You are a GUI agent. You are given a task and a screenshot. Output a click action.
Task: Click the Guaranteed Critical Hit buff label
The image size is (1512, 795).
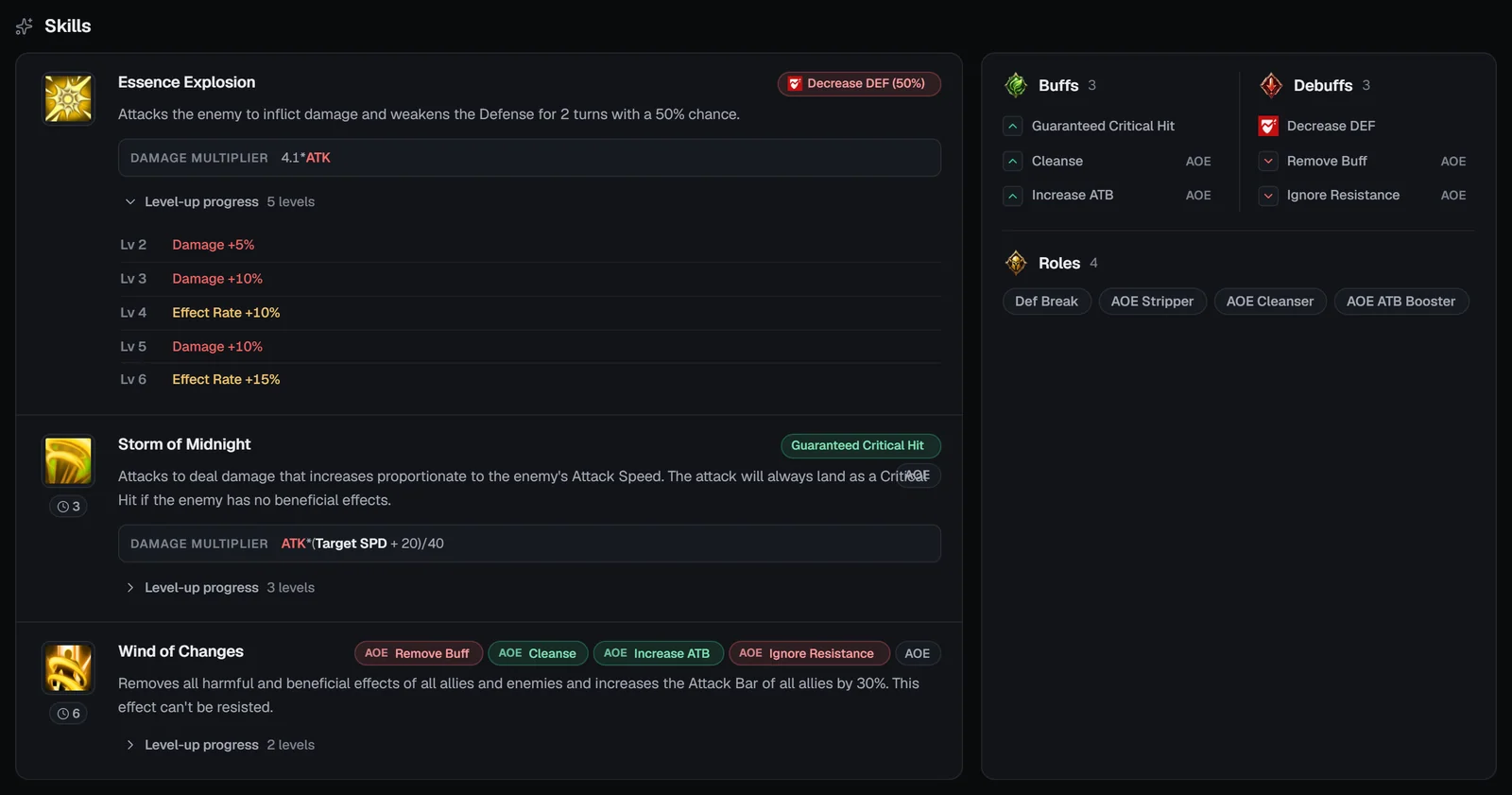coord(1103,126)
